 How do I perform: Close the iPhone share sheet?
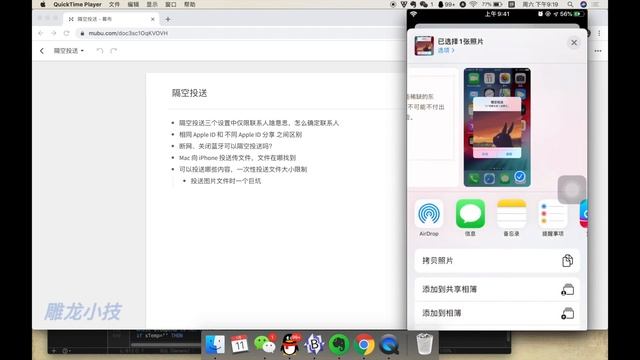pyautogui.click(x=574, y=42)
